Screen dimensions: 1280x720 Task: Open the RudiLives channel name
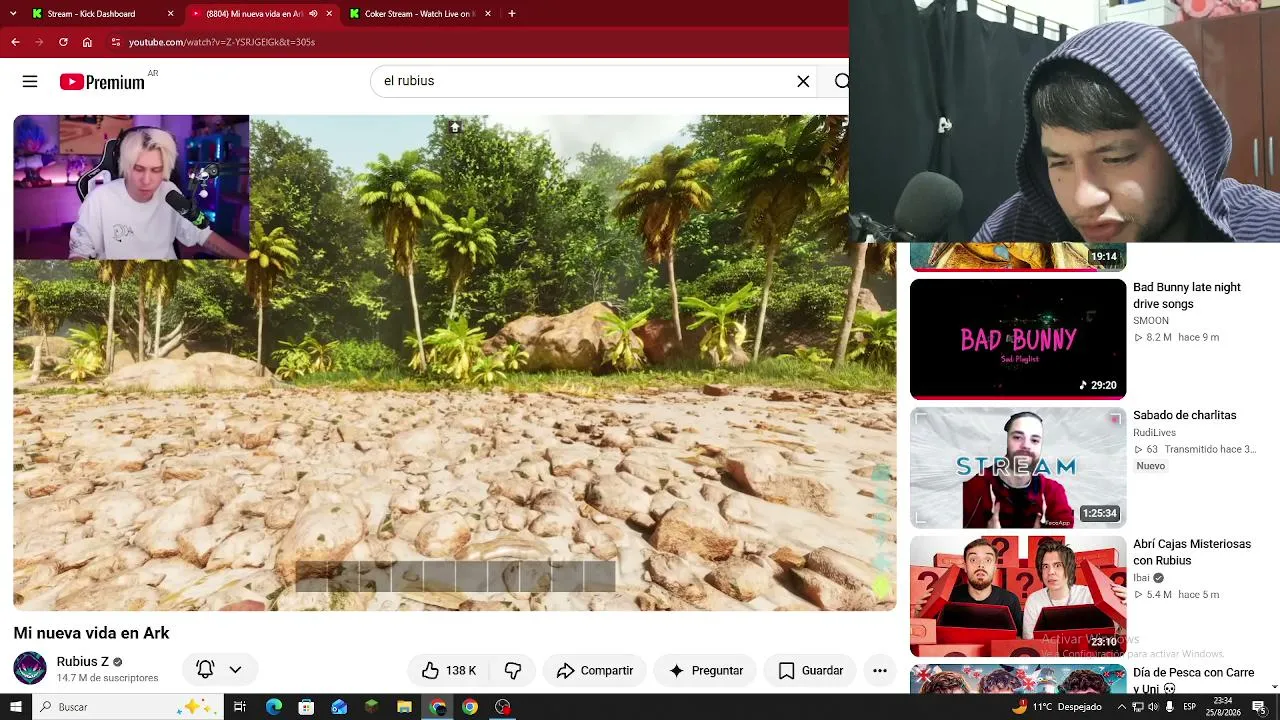click(1154, 433)
